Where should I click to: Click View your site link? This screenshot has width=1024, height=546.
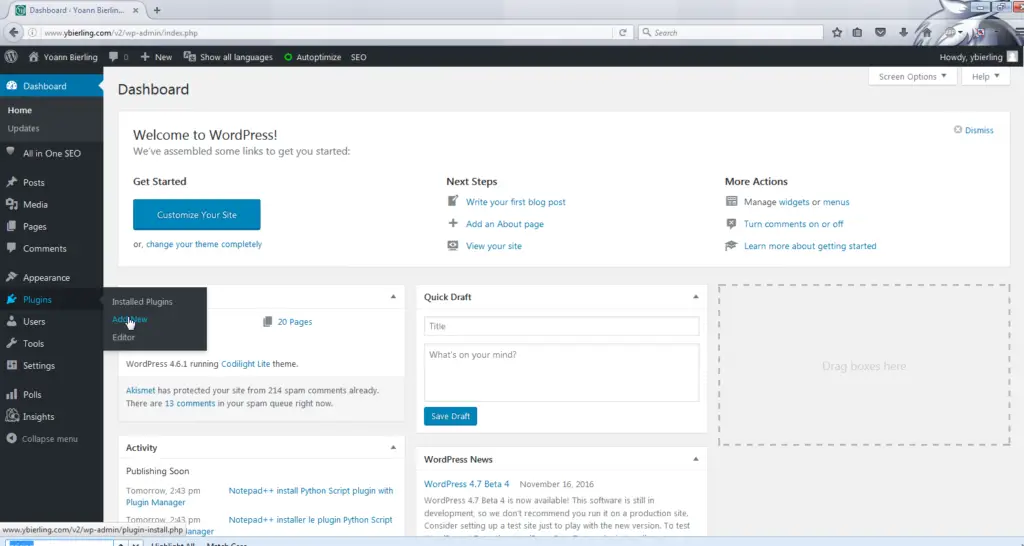(x=494, y=246)
